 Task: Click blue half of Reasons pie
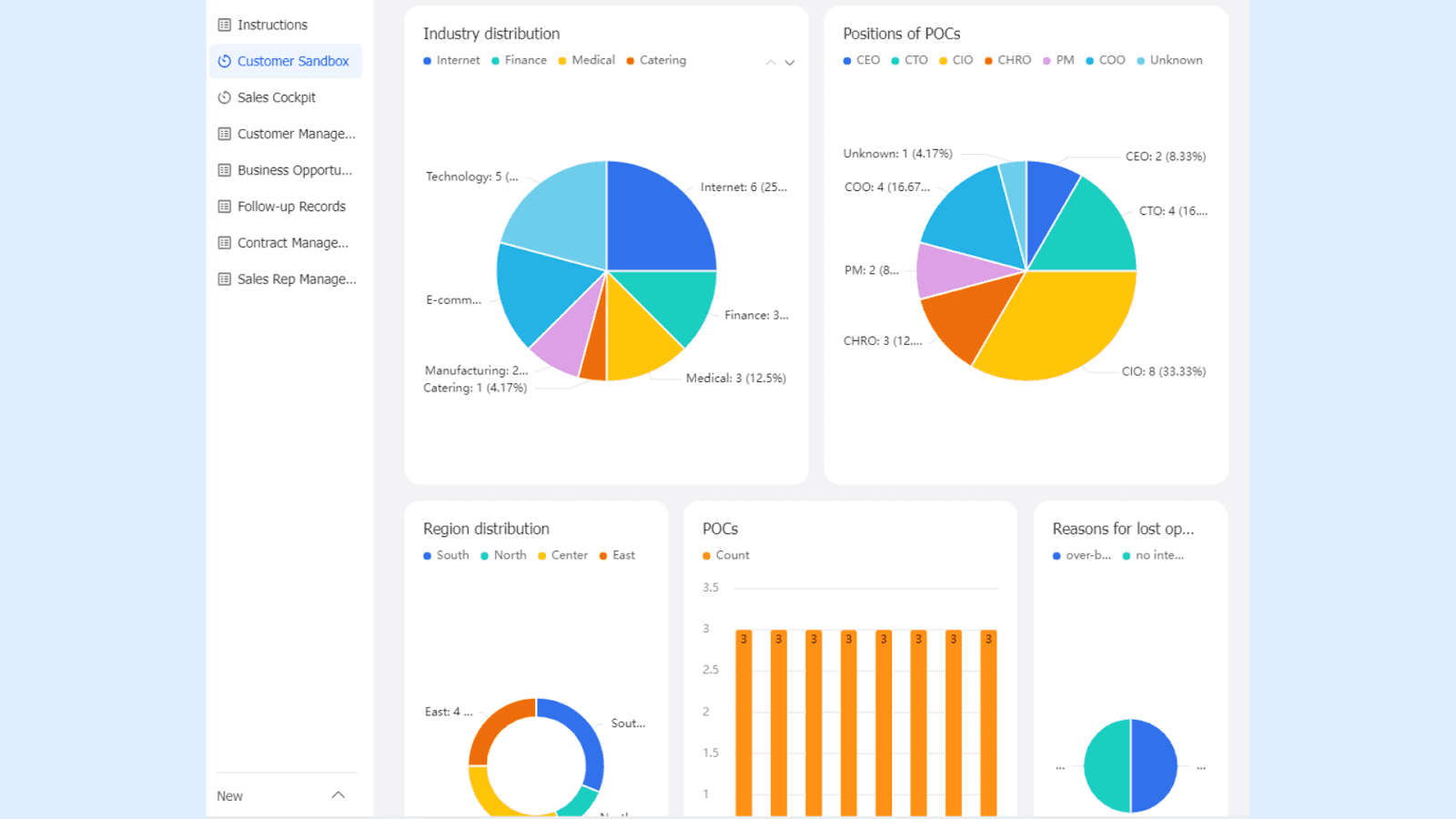click(1154, 766)
